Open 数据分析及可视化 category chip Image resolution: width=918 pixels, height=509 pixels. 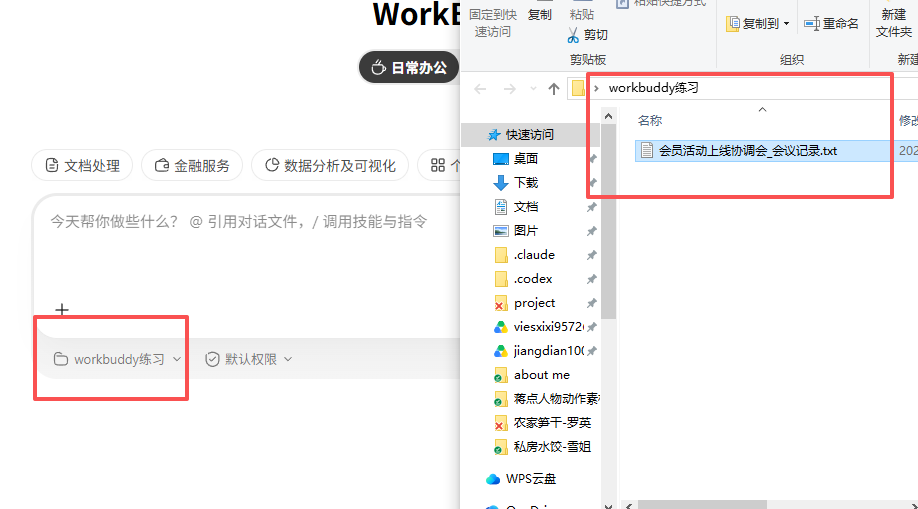pos(330,166)
